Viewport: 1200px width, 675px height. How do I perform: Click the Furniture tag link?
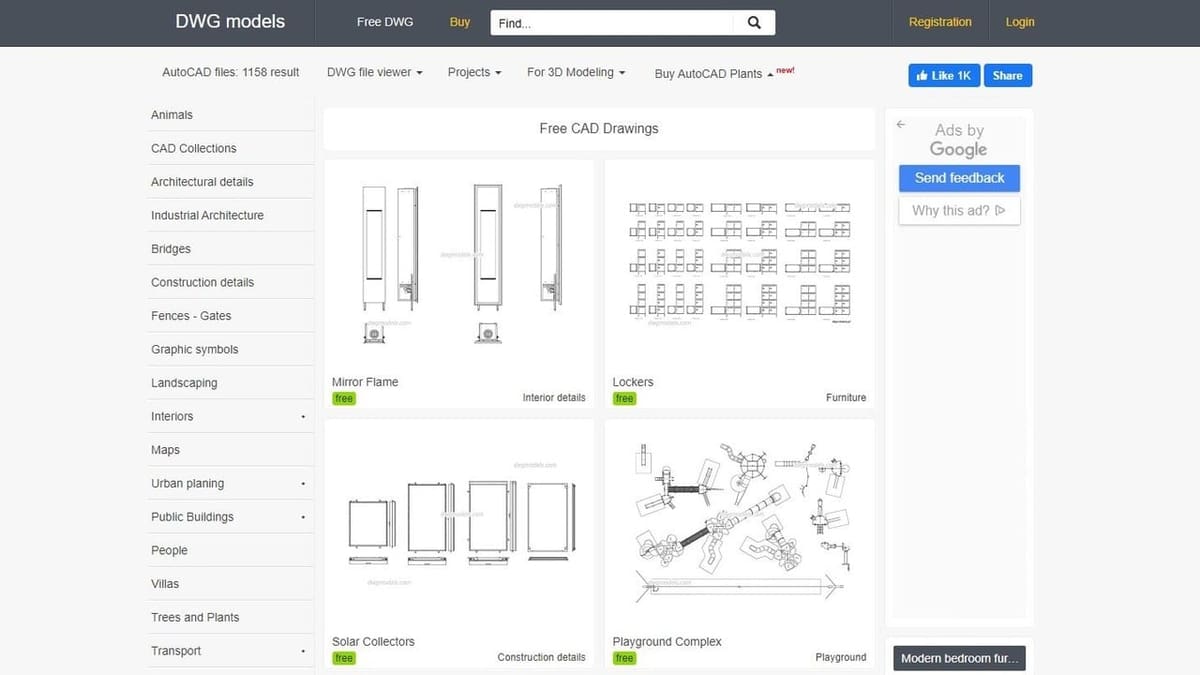(x=846, y=398)
